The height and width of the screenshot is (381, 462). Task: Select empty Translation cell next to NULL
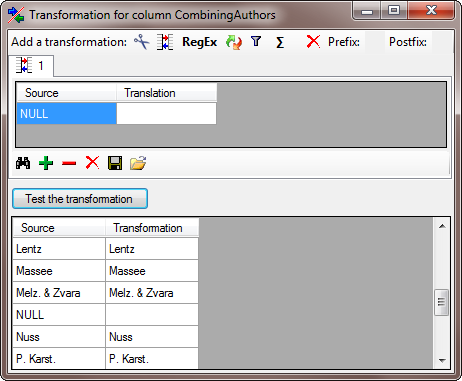166,114
